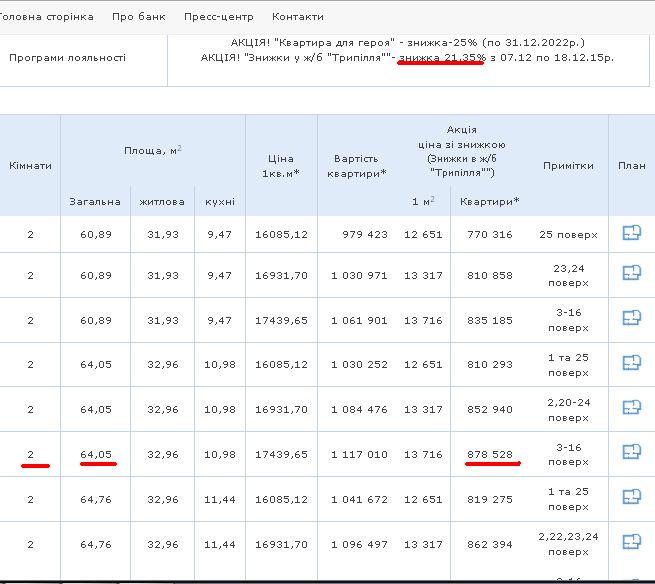Open floor plan icon for 862 394 row
The height and width of the screenshot is (584, 655).
coord(631,542)
